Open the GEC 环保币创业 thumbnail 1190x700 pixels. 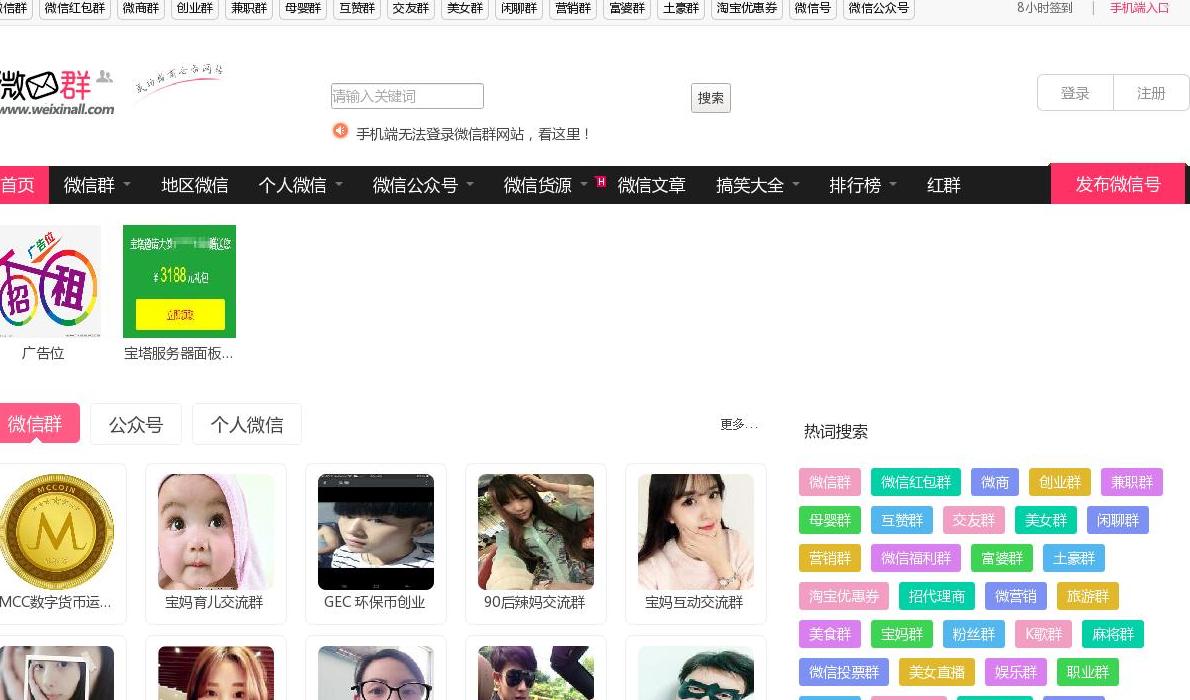376,531
